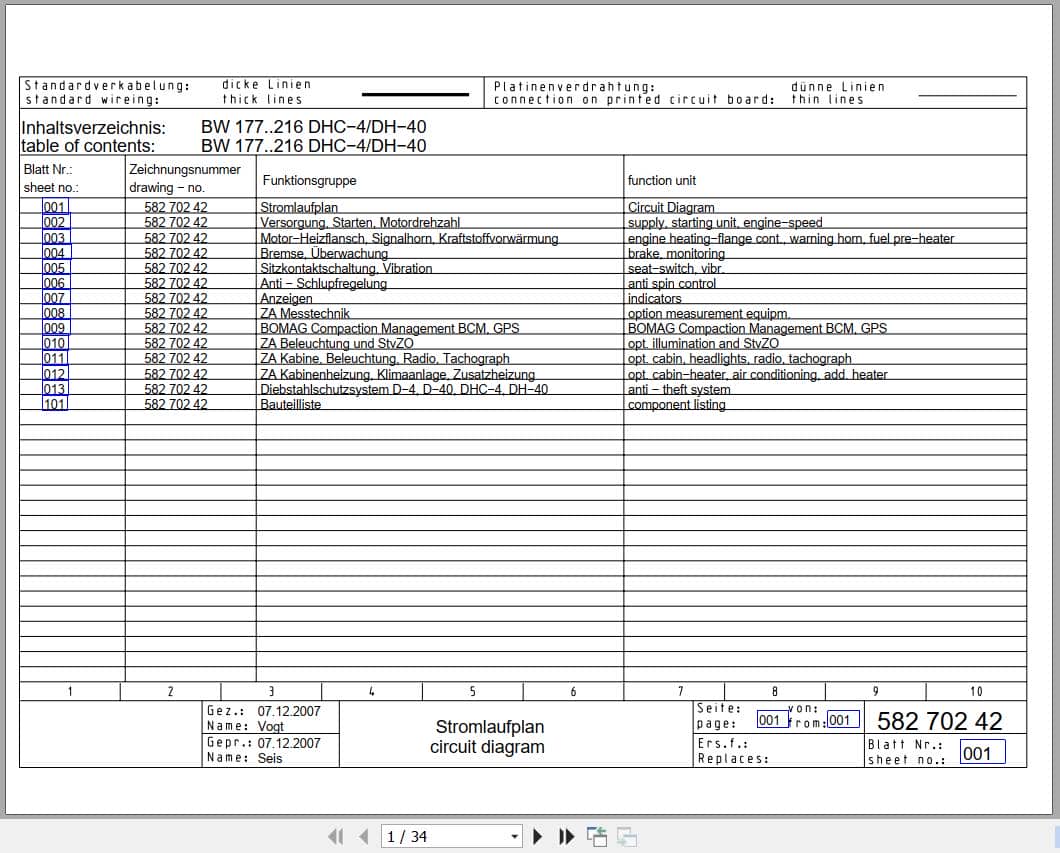The image size is (1060, 853).
Task: Open sheet link 008 for ZA Messtechnik
Action: tap(55, 313)
